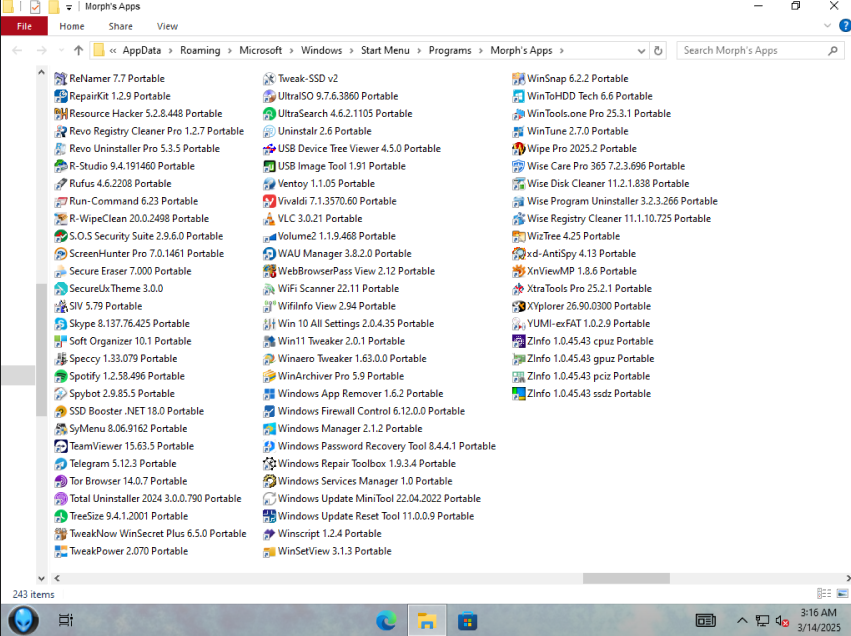Select the WAU Manager 3.8.2.0 Portable icon
The height and width of the screenshot is (636, 851).
point(269,254)
